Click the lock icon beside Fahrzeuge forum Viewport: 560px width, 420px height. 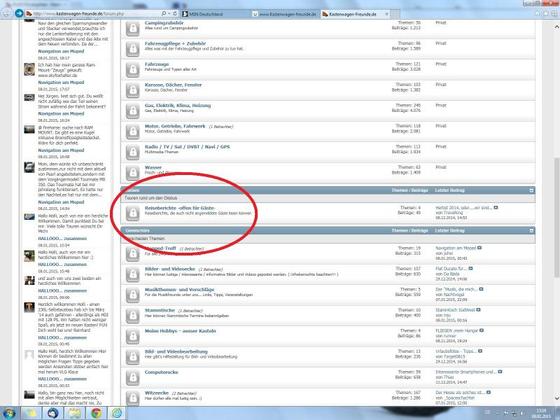pos(133,70)
